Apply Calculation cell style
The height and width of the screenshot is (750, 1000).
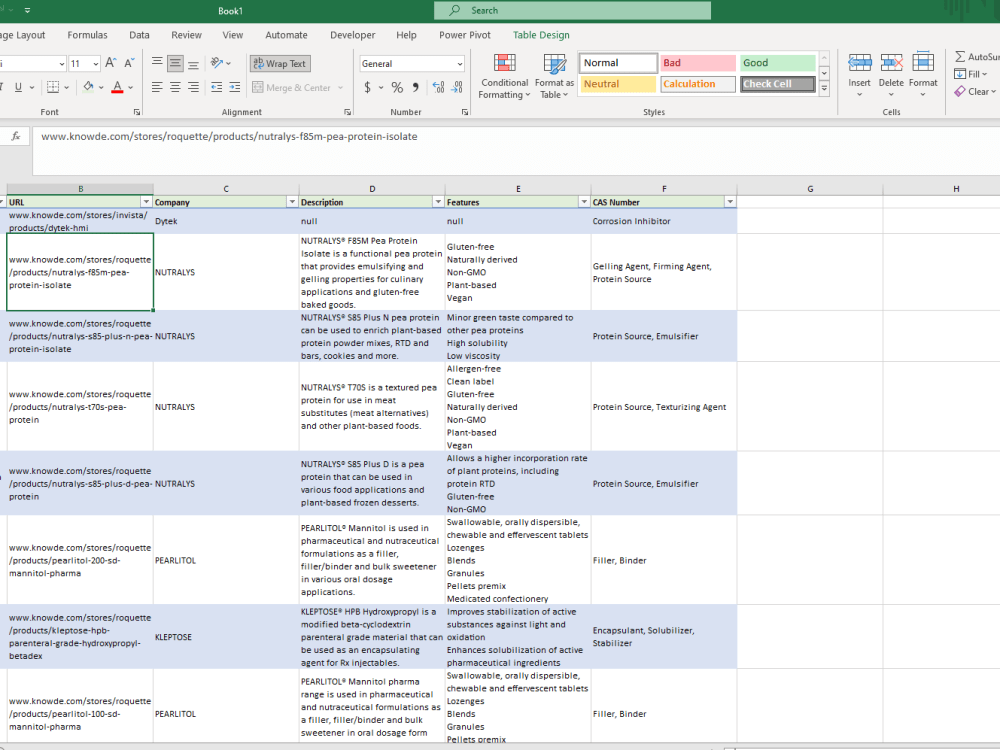tap(698, 84)
